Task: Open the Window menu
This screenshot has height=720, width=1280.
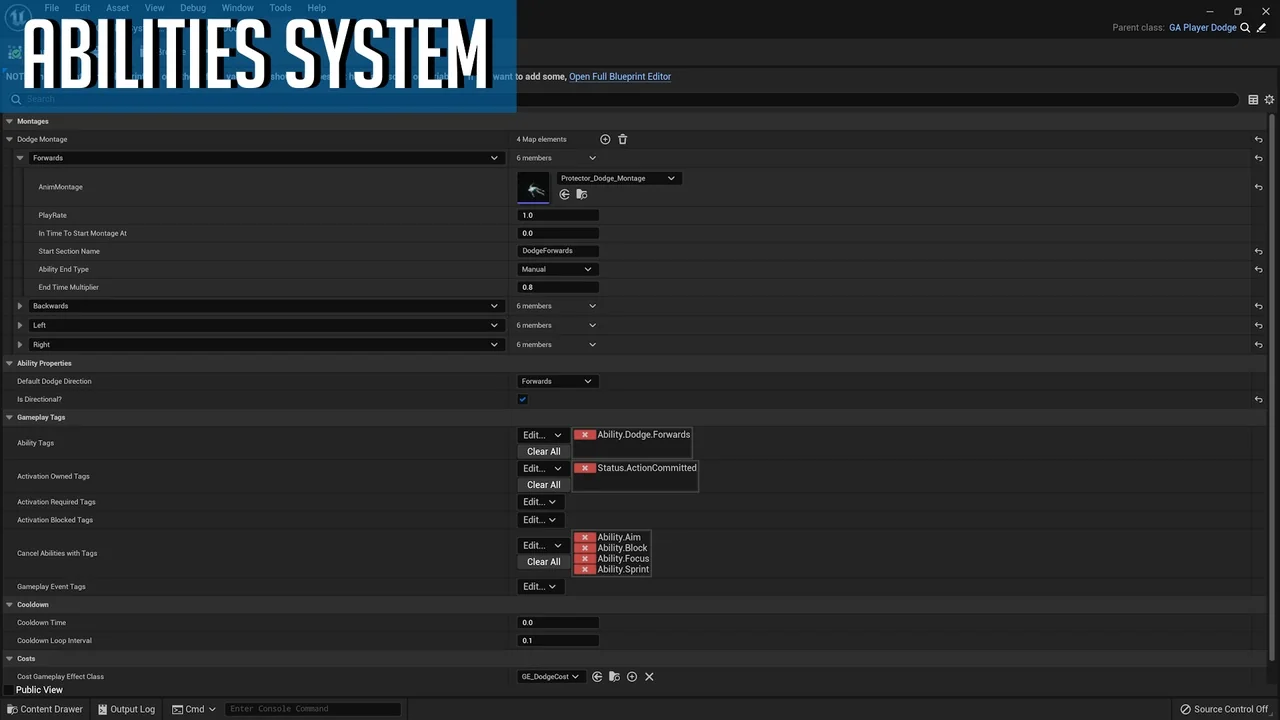Action: (x=237, y=8)
